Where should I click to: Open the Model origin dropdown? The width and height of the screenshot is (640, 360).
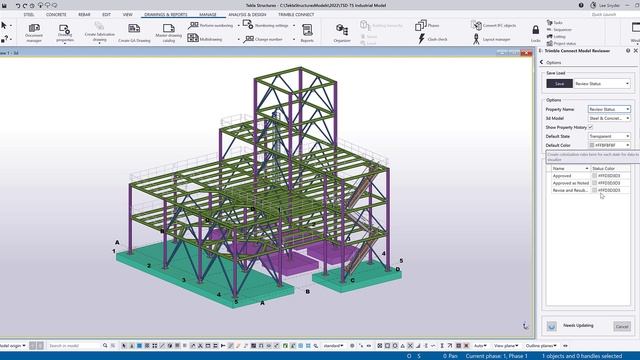12,346
